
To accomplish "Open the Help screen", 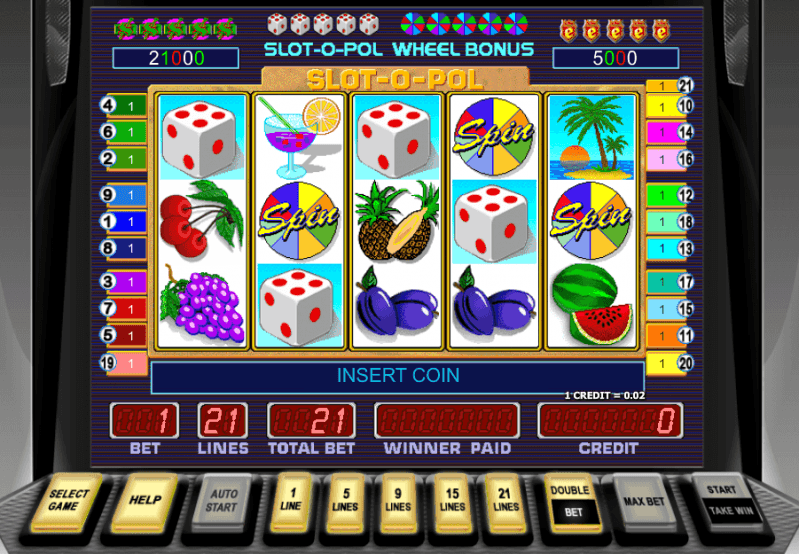I will pyautogui.click(x=145, y=501).
